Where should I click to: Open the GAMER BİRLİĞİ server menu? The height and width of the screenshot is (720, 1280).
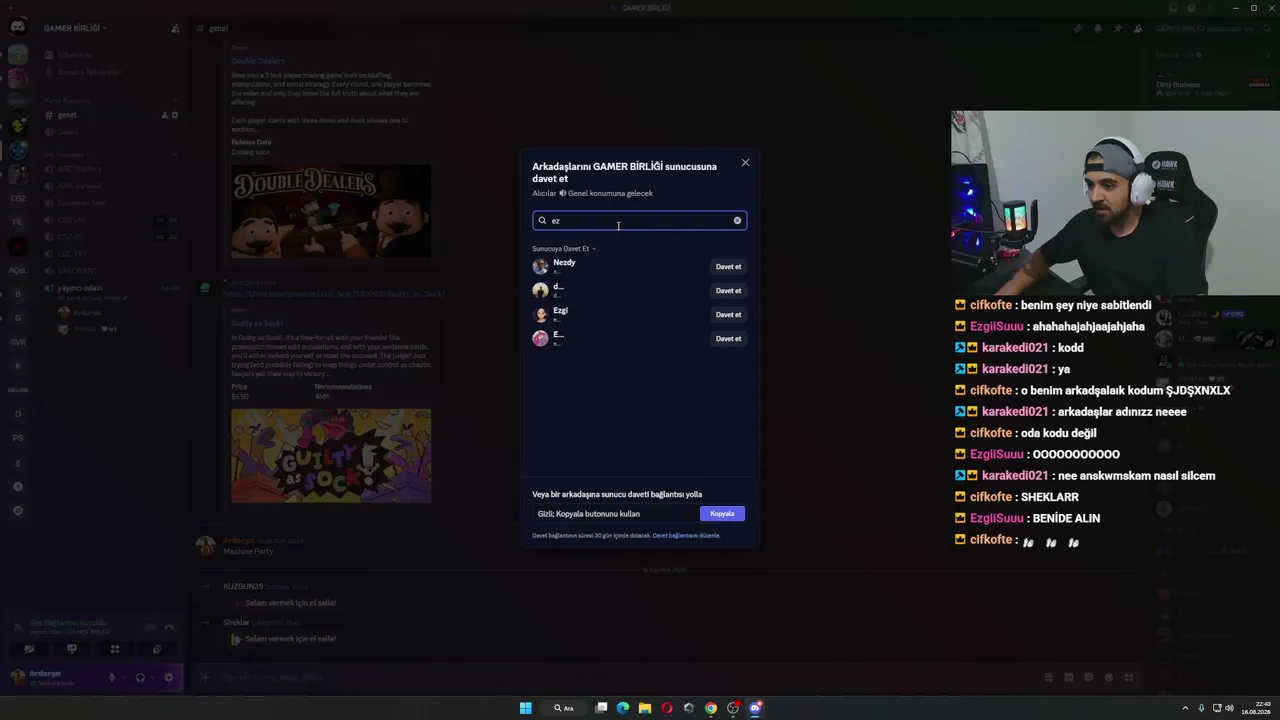(x=76, y=28)
